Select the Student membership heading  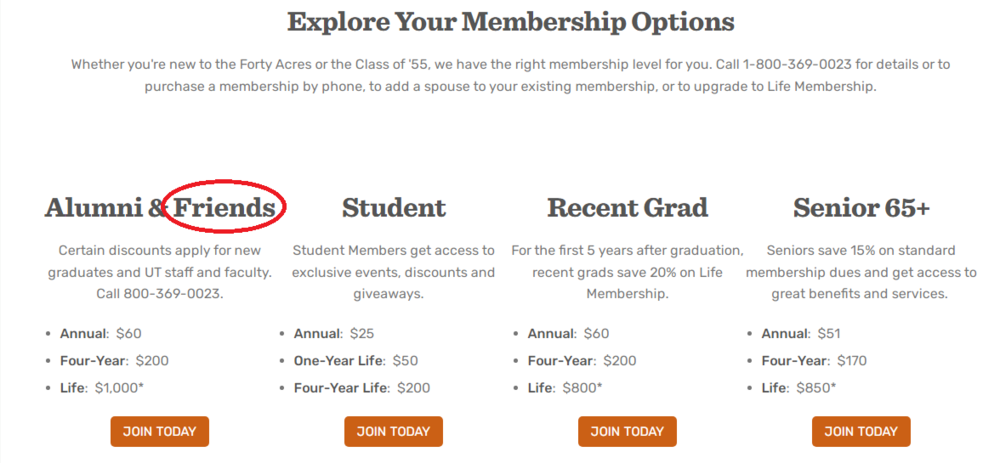394,208
